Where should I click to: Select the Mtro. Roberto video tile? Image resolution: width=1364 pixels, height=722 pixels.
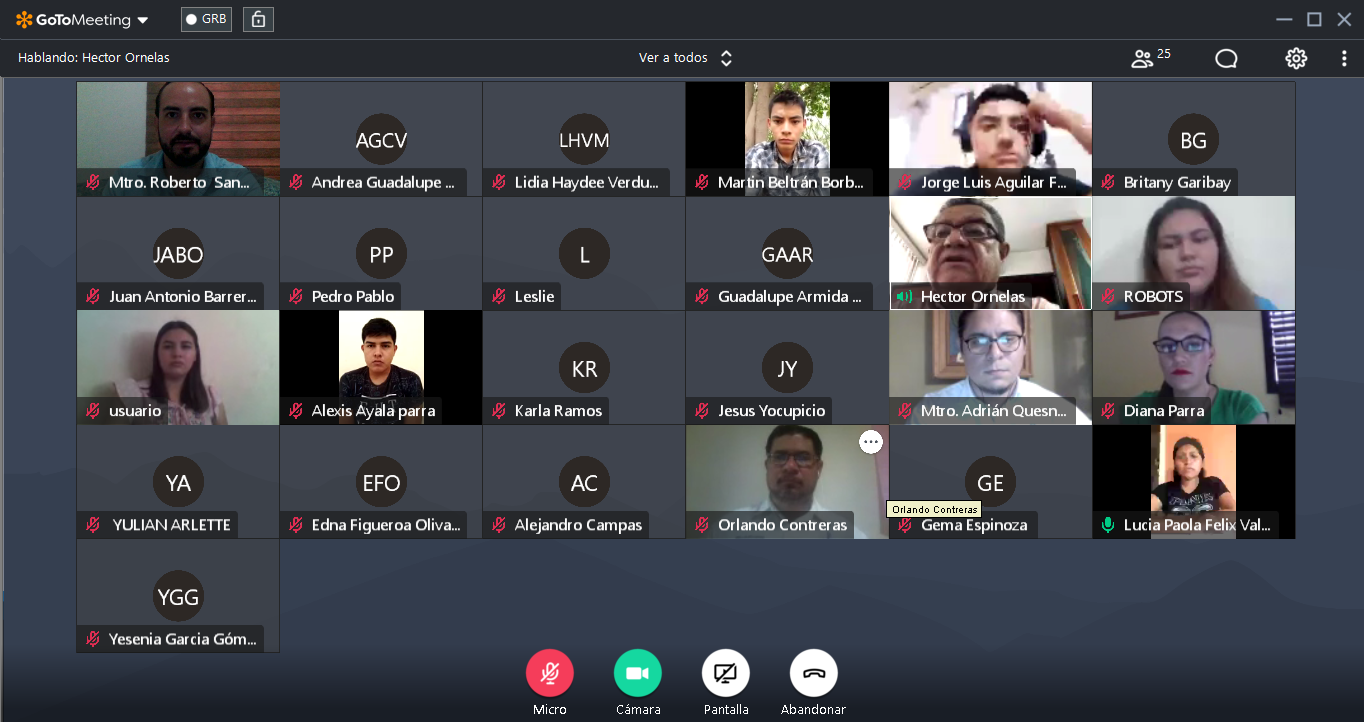(178, 139)
